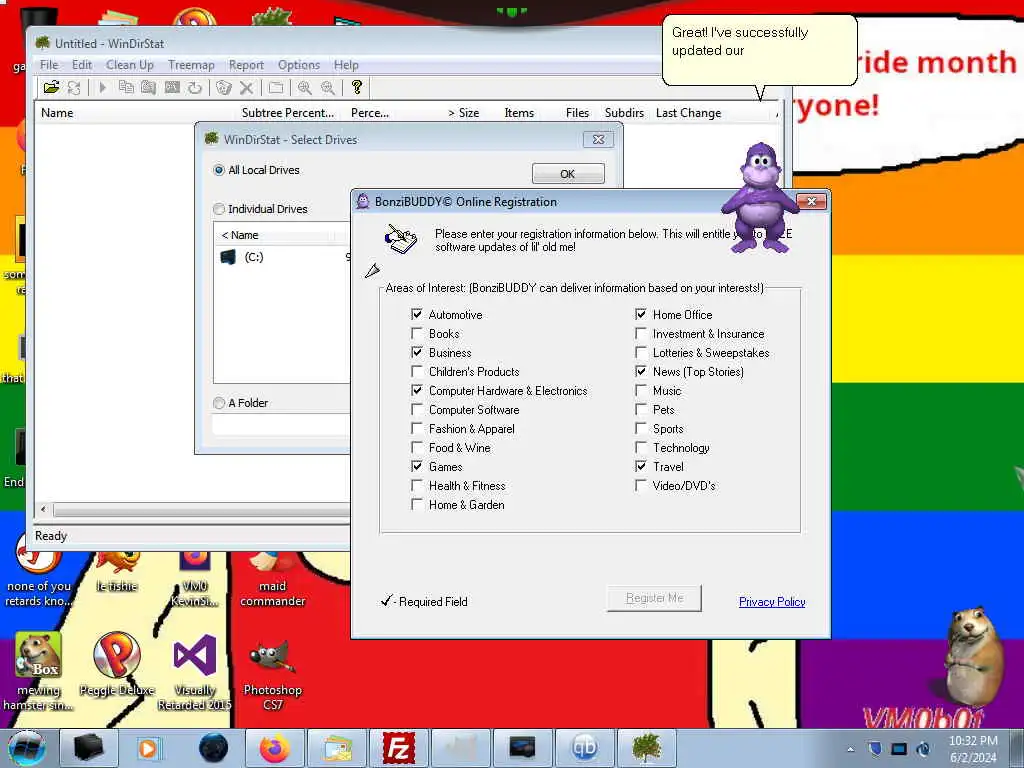Screen dimensions: 1024x768
Task: Open the Peggle Deluxe desktop icon
Action: (116, 664)
